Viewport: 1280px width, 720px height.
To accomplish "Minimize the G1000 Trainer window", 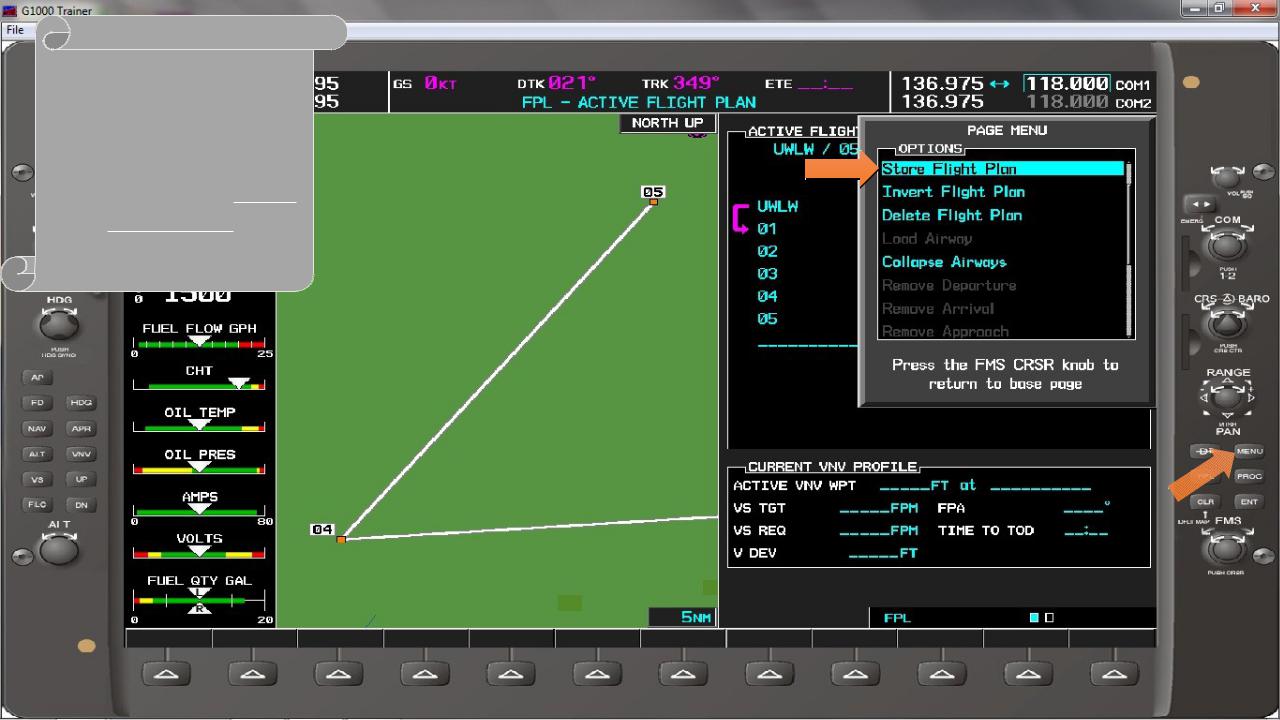I will [x=1195, y=8].
